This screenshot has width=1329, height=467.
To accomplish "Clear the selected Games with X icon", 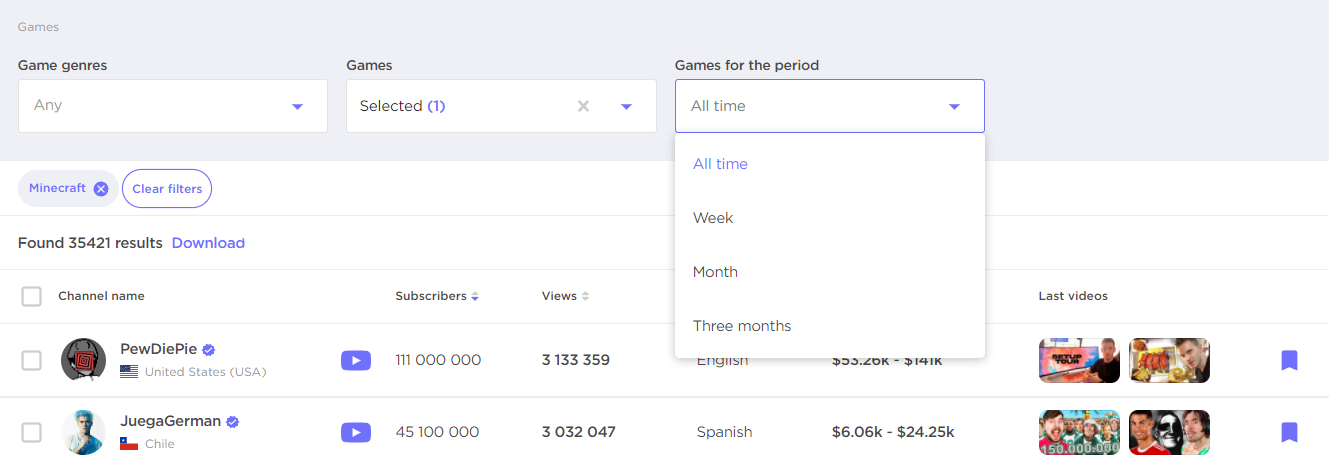I will (x=584, y=106).
